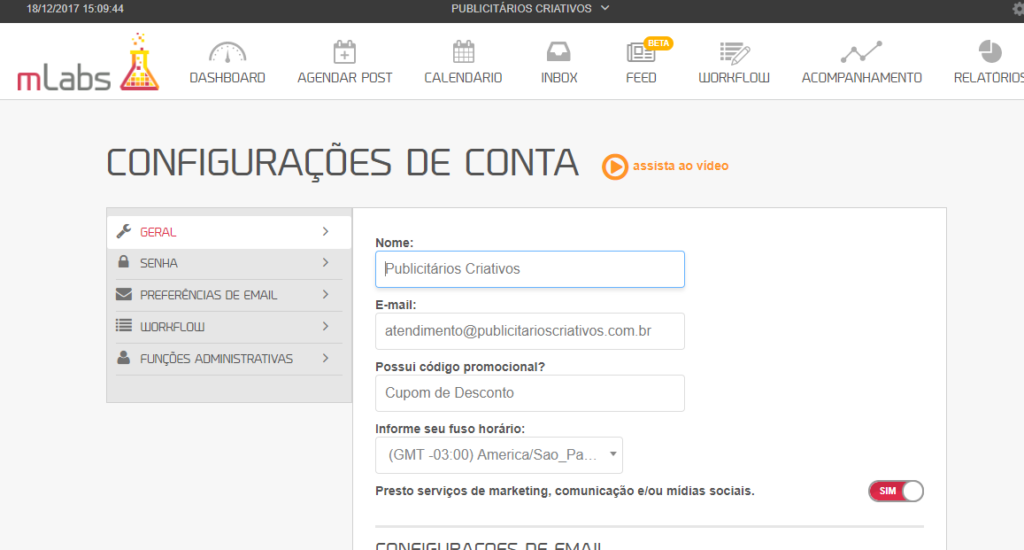Go to Calendário label

(463, 78)
